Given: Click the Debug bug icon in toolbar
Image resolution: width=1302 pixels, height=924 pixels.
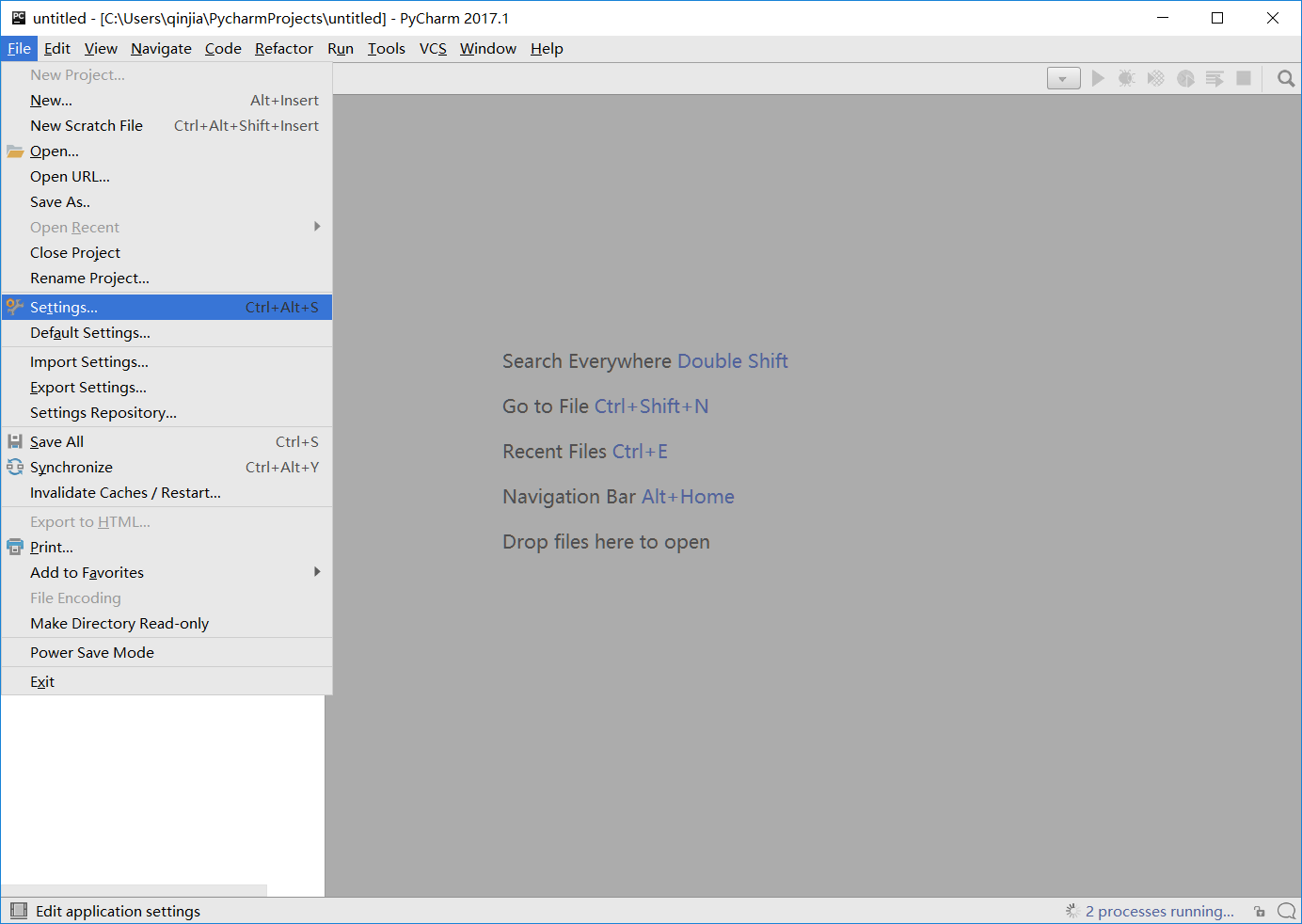Looking at the screenshot, I should pyautogui.click(x=1126, y=78).
